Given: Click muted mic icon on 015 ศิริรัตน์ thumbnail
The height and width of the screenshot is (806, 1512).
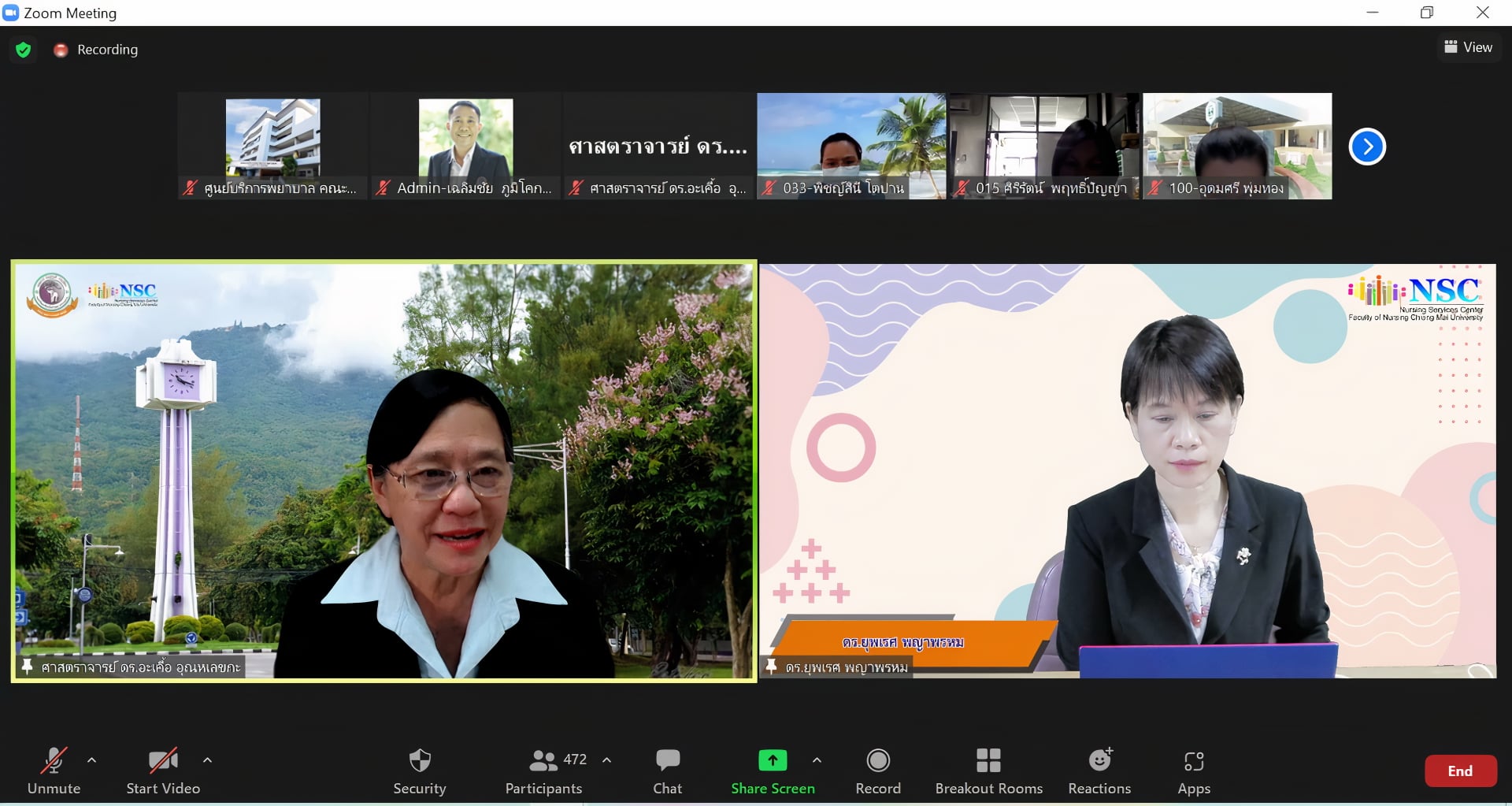Looking at the screenshot, I should (x=962, y=188).
